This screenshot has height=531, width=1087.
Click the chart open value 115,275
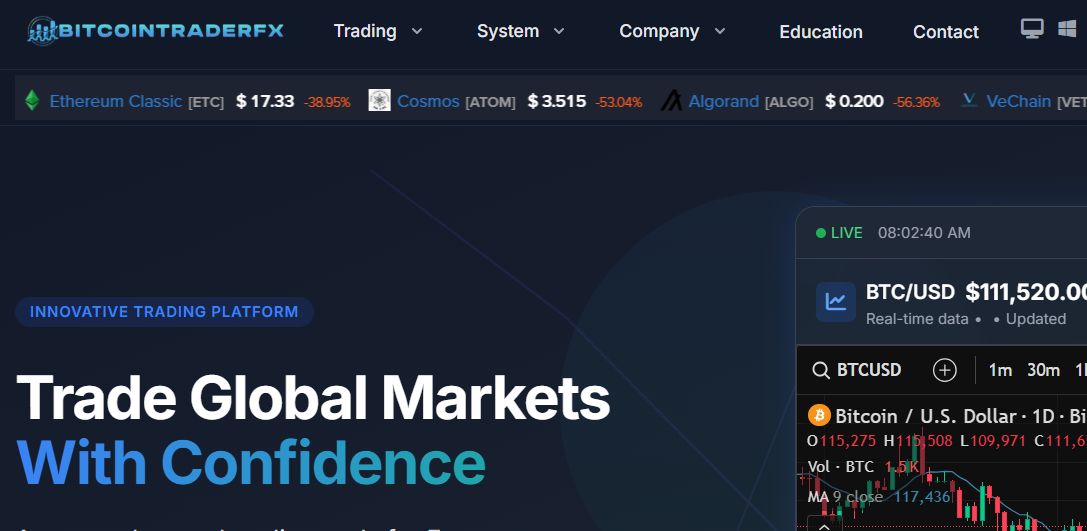coord(849,440)
